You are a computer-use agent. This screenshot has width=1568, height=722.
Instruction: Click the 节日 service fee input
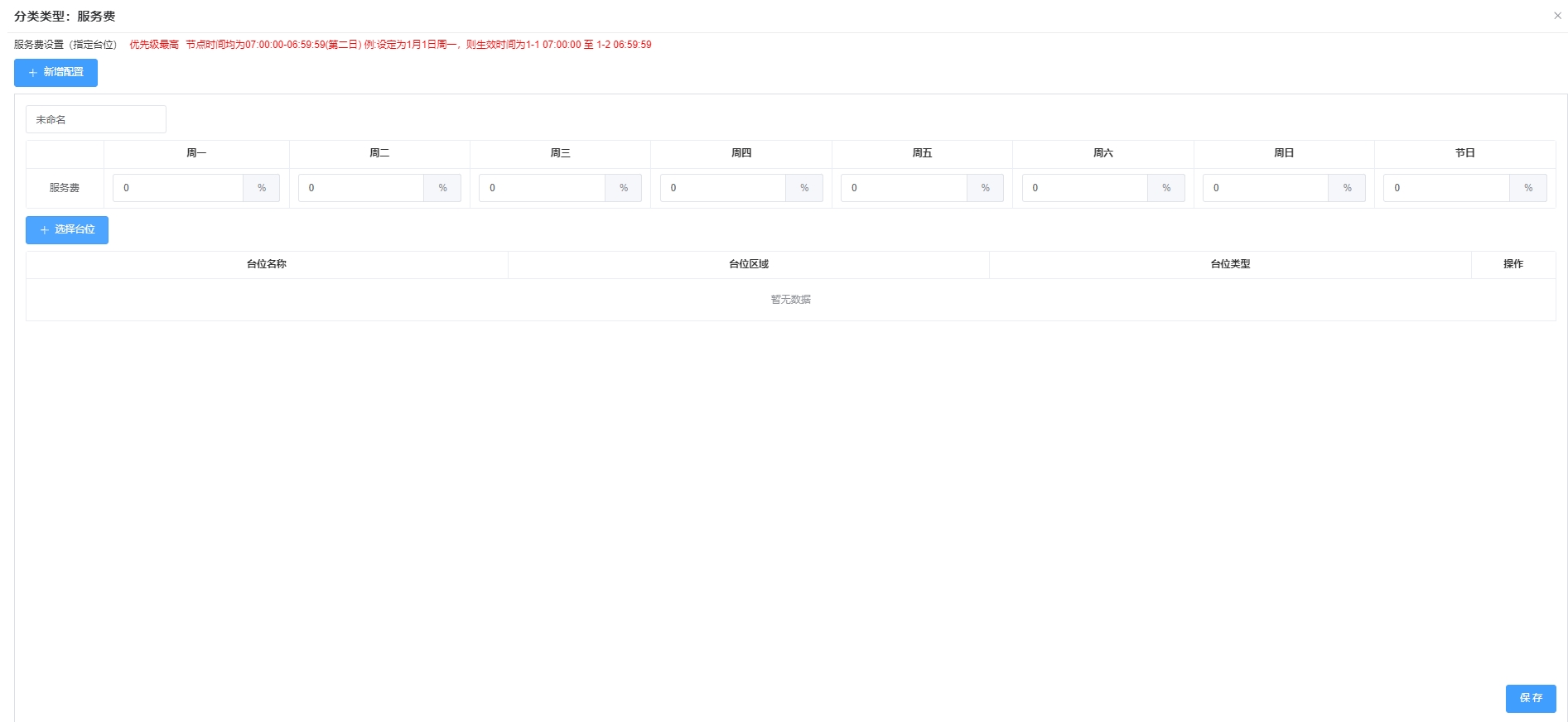(1446, 188)
